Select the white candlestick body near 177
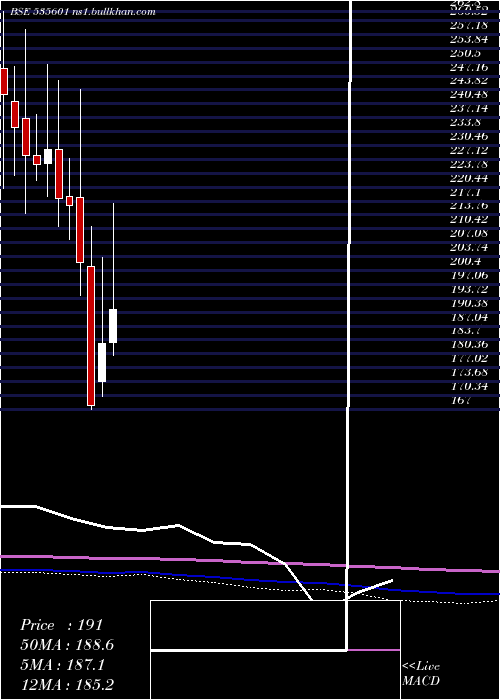 [102, 362]
